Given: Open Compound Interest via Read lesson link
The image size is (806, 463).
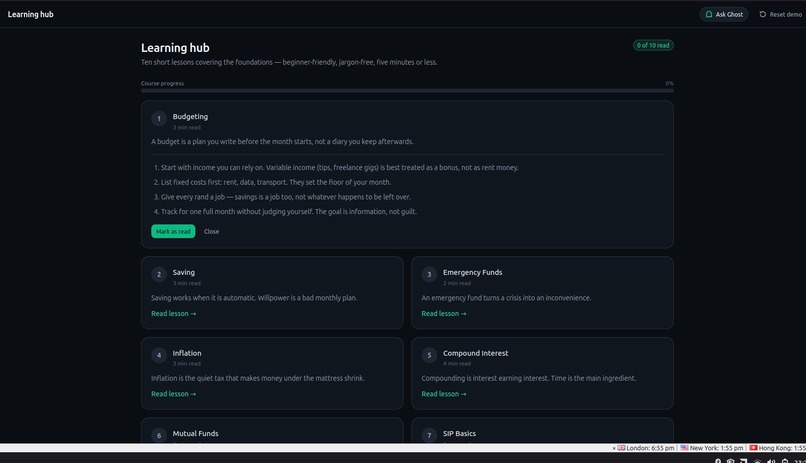Looking at the screenshot, I should [x=444, y=394].
